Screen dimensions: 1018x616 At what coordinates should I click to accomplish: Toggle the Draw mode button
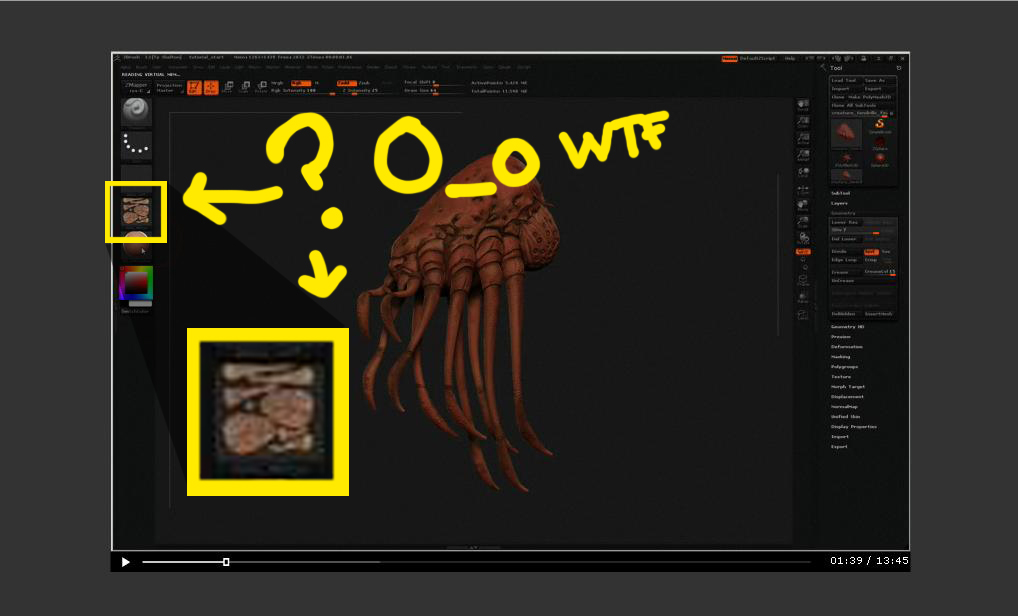[x=211, y=88]
